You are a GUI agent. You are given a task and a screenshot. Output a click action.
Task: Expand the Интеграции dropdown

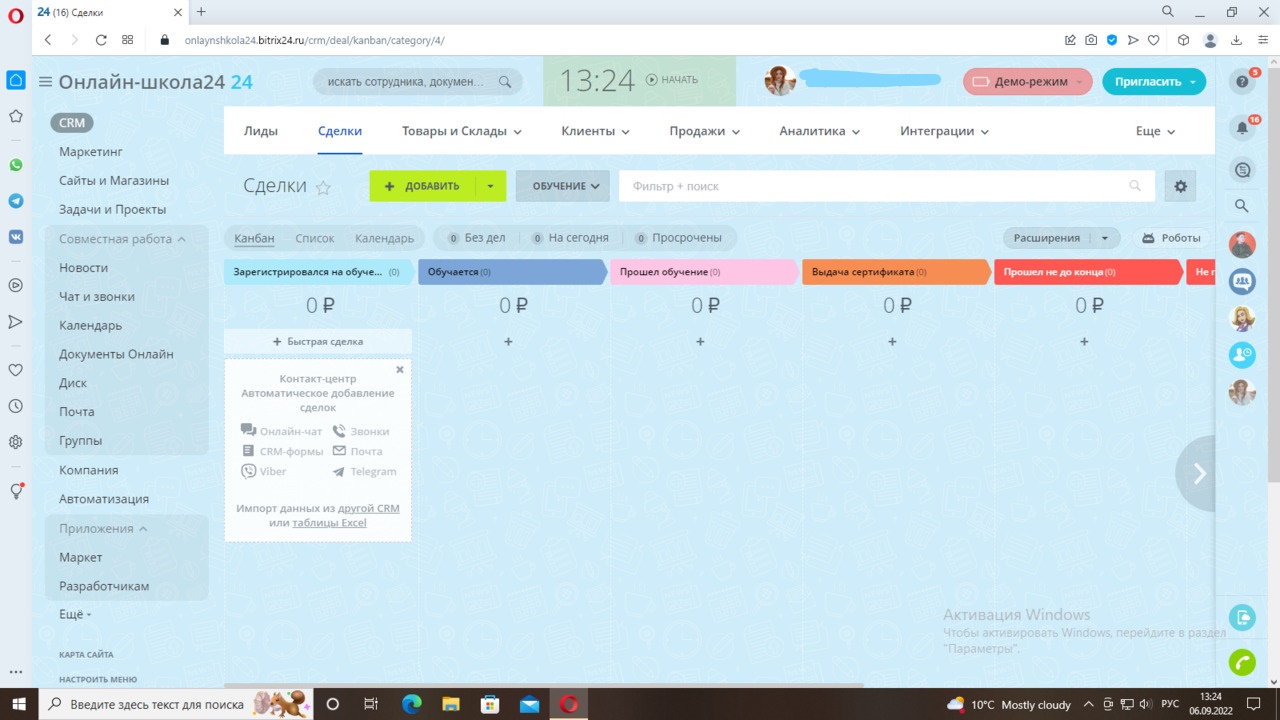point(945,131)
